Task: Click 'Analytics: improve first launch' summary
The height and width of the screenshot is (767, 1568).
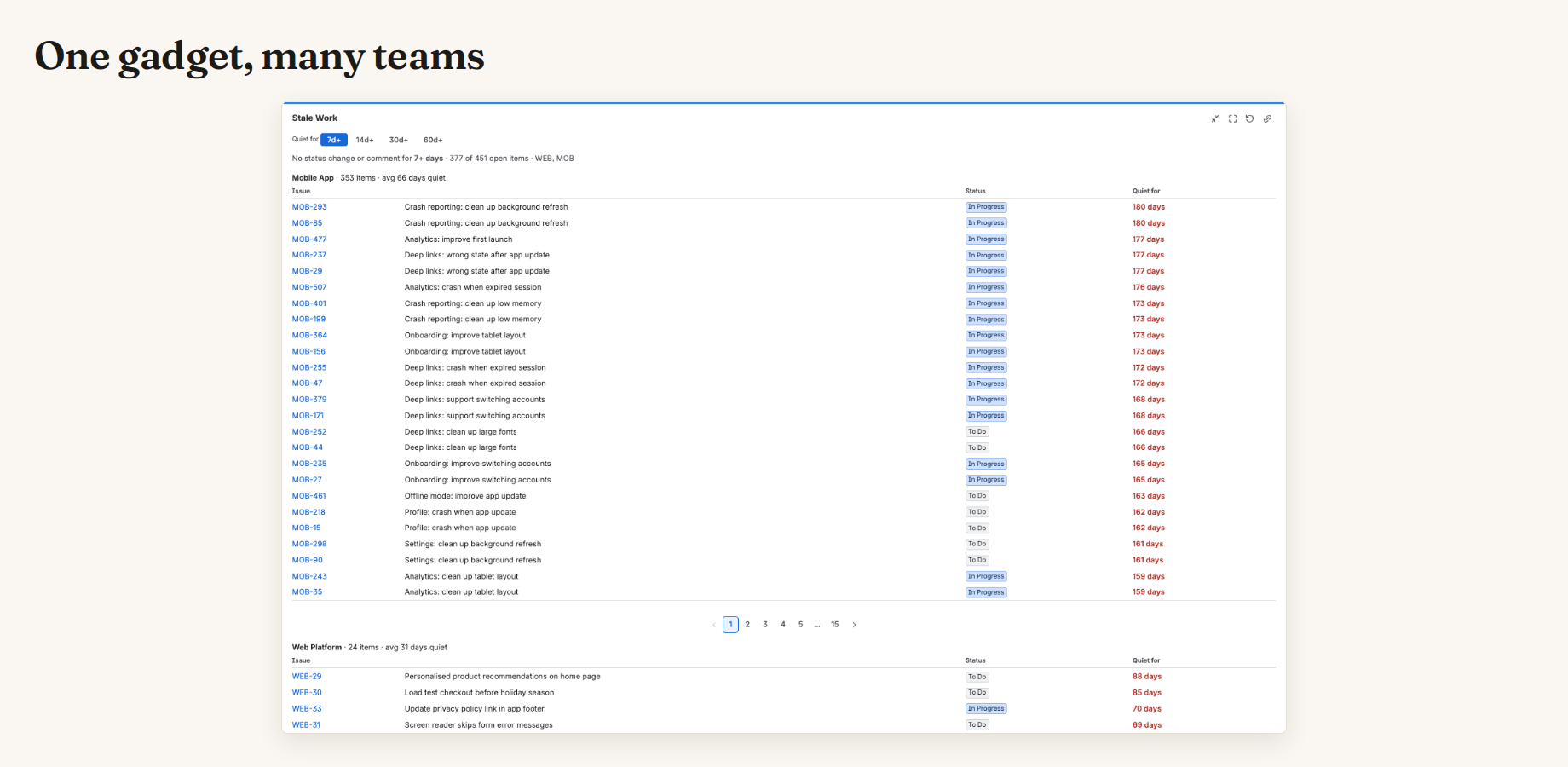Action: pyautogui.click(x=458, y=239)
